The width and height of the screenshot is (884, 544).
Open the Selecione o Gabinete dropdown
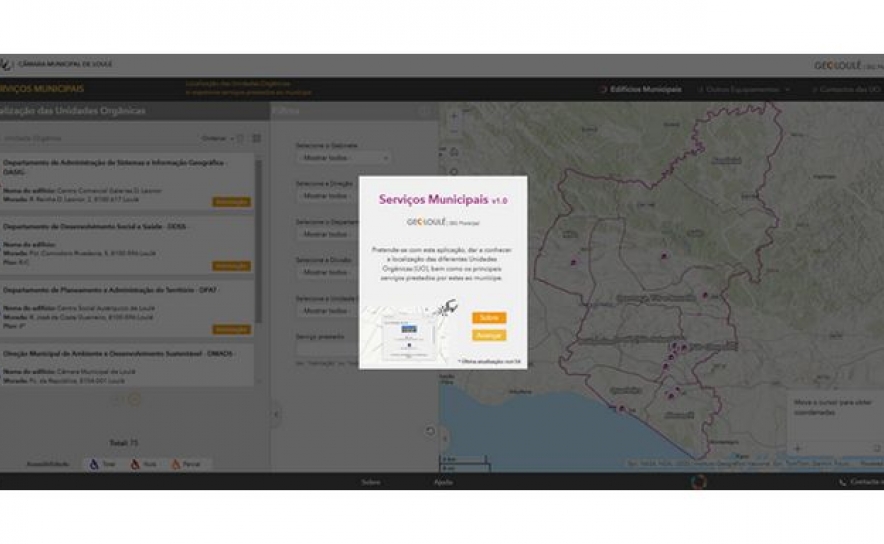(x=344, y=158)
